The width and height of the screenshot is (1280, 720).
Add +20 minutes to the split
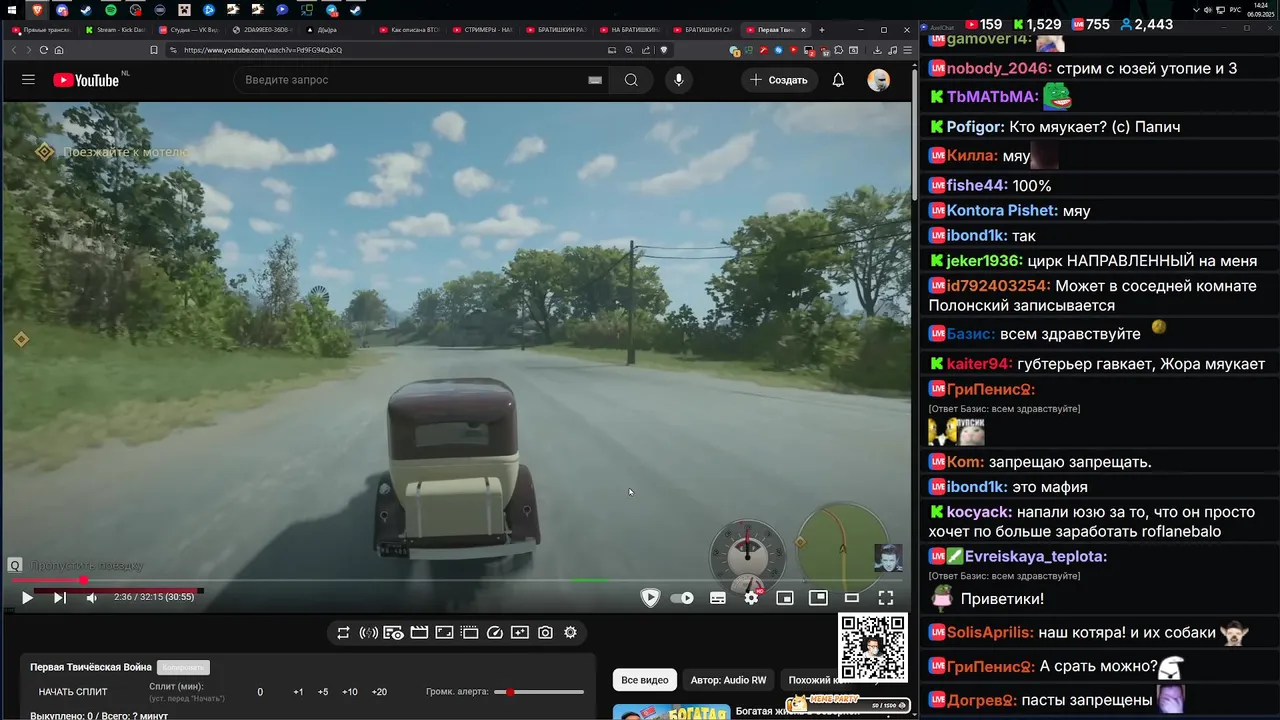[379, 692]
